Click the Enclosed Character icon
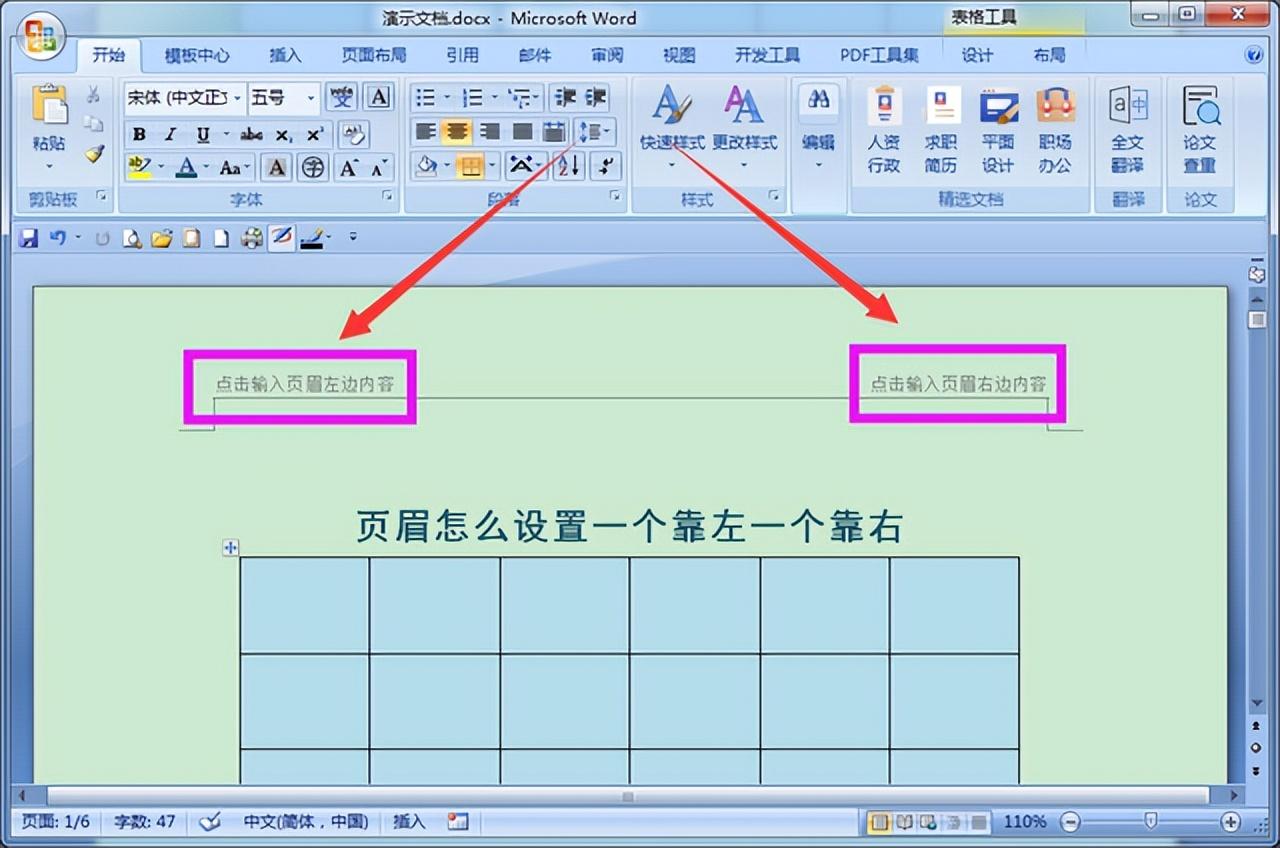The height and width of the screenshot is (848, 1280). click(313, 167)
